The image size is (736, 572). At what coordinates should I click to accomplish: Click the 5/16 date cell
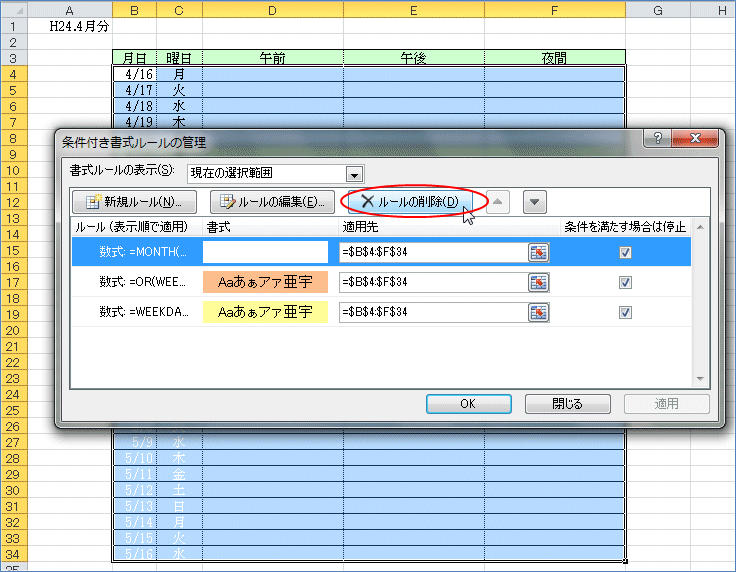tap(134, 554)
